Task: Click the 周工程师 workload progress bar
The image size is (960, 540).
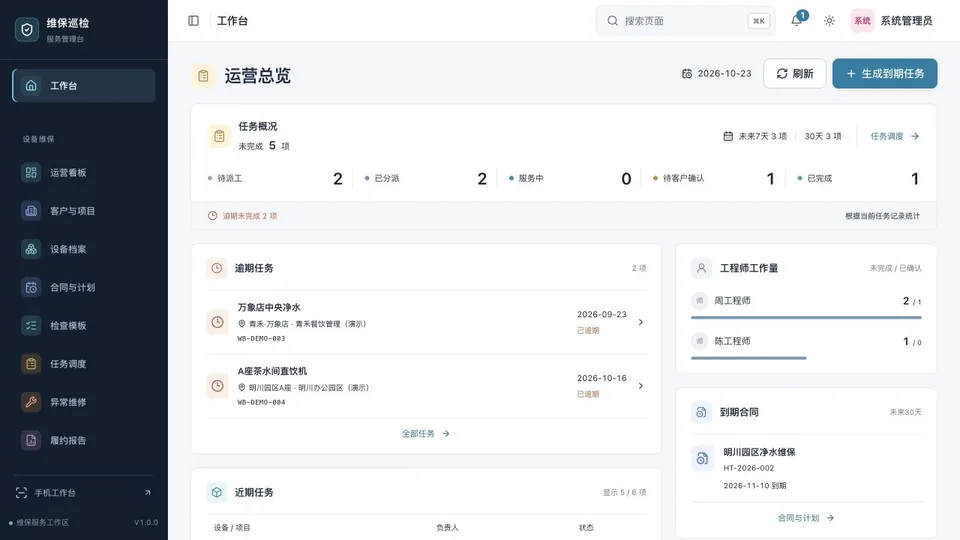Action: pyautogui.click(x=806, y=318)
